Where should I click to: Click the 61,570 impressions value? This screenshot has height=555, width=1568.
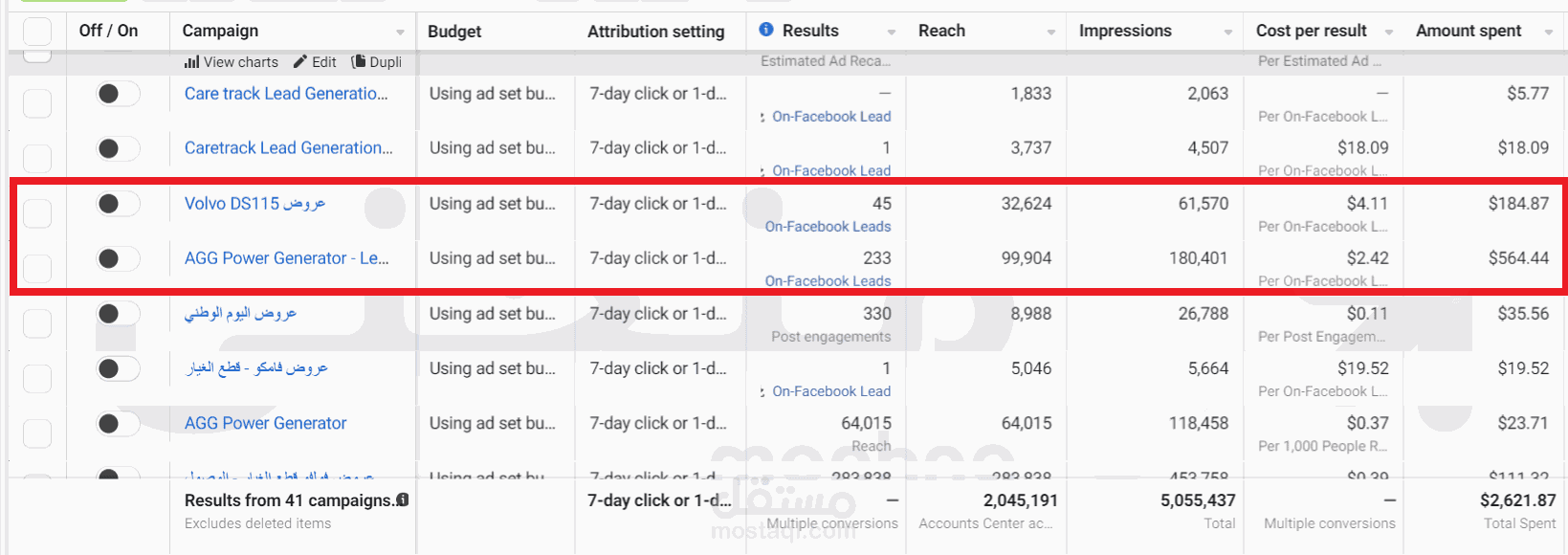coord(1204,203)
